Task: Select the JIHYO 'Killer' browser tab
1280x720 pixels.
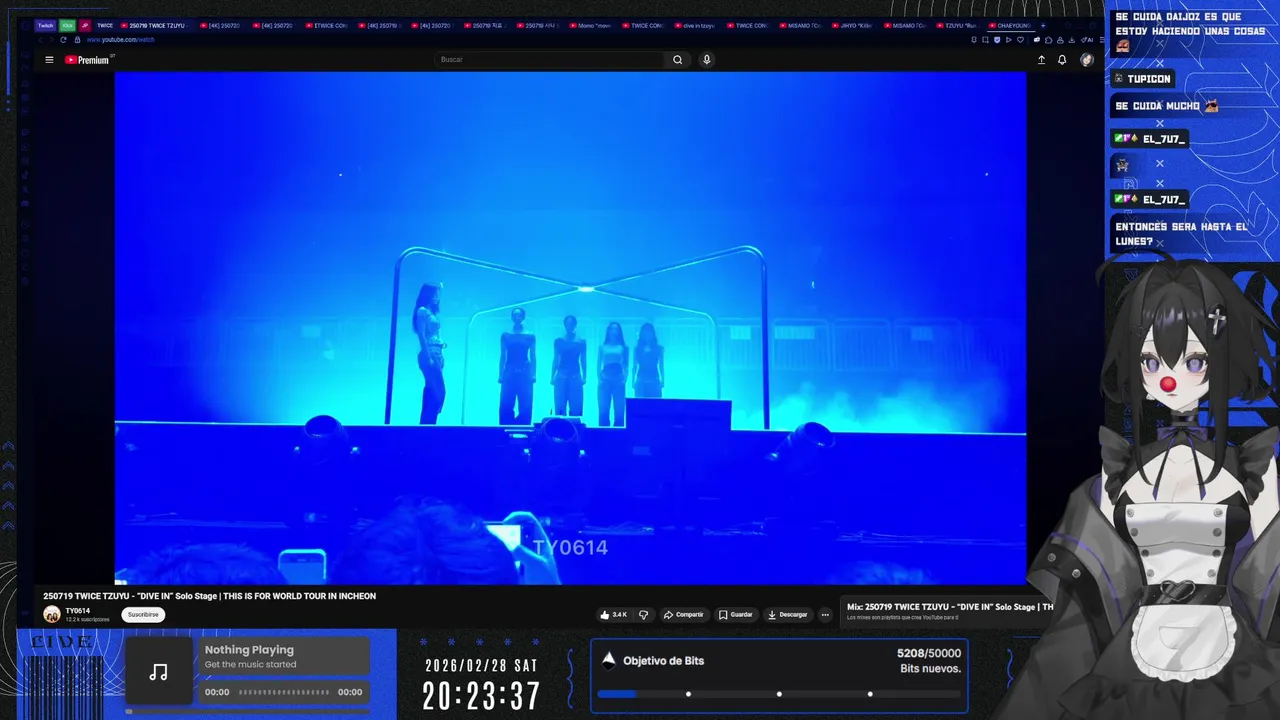Action: tap(853, 25)
